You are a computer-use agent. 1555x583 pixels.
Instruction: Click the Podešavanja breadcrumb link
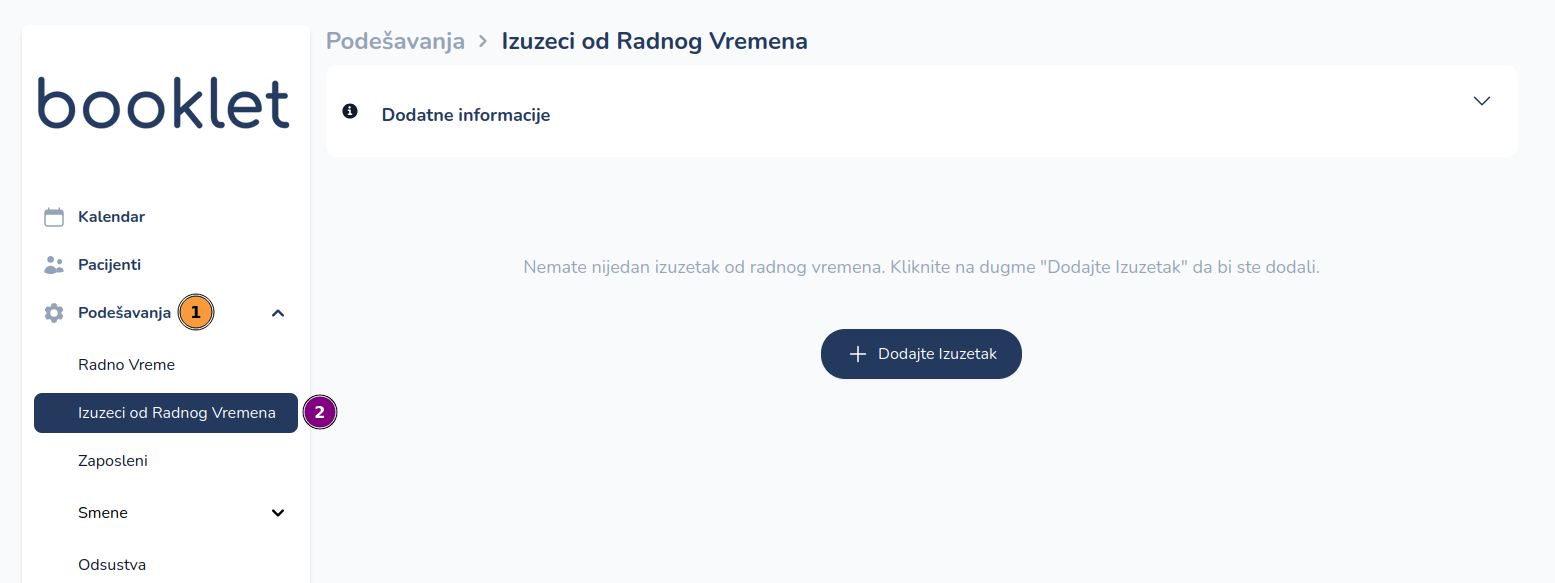tap(395, 41)
